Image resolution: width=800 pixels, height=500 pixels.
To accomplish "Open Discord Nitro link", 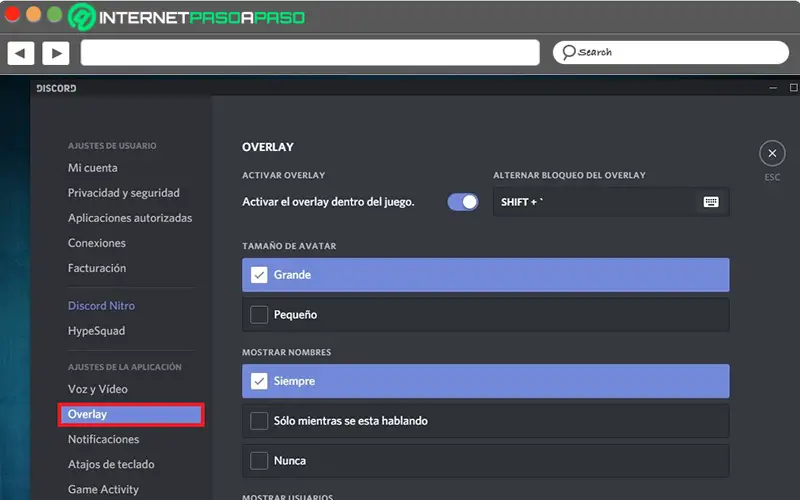I will click(101, 306).
